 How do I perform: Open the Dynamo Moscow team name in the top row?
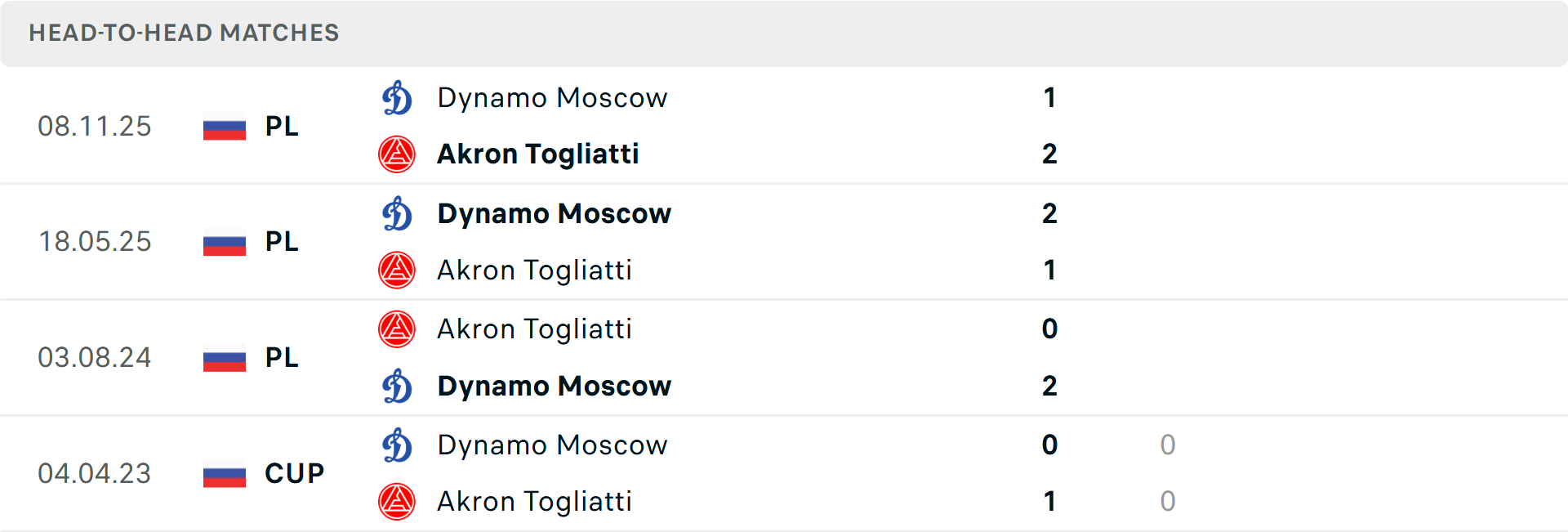tap(552, 98)
